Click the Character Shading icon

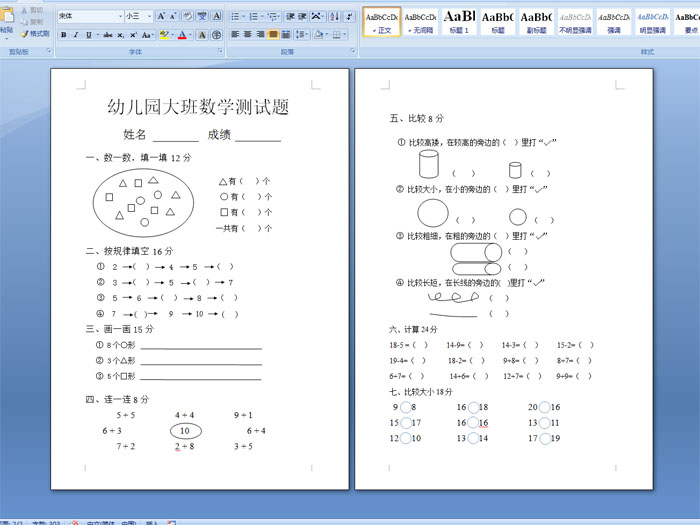pyautogui.click(x=202, y=34)
